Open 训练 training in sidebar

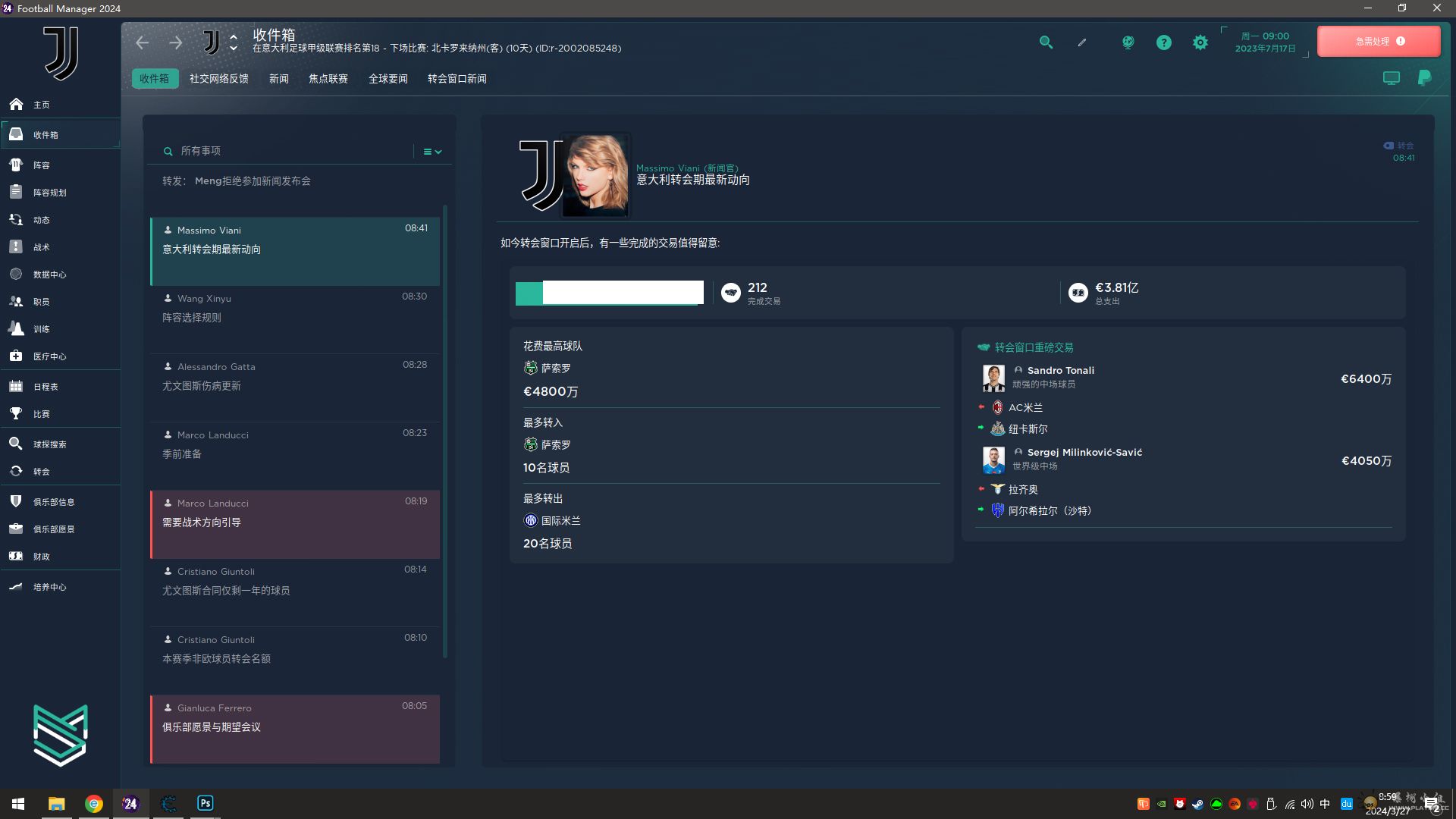click(x=41, y=329)
